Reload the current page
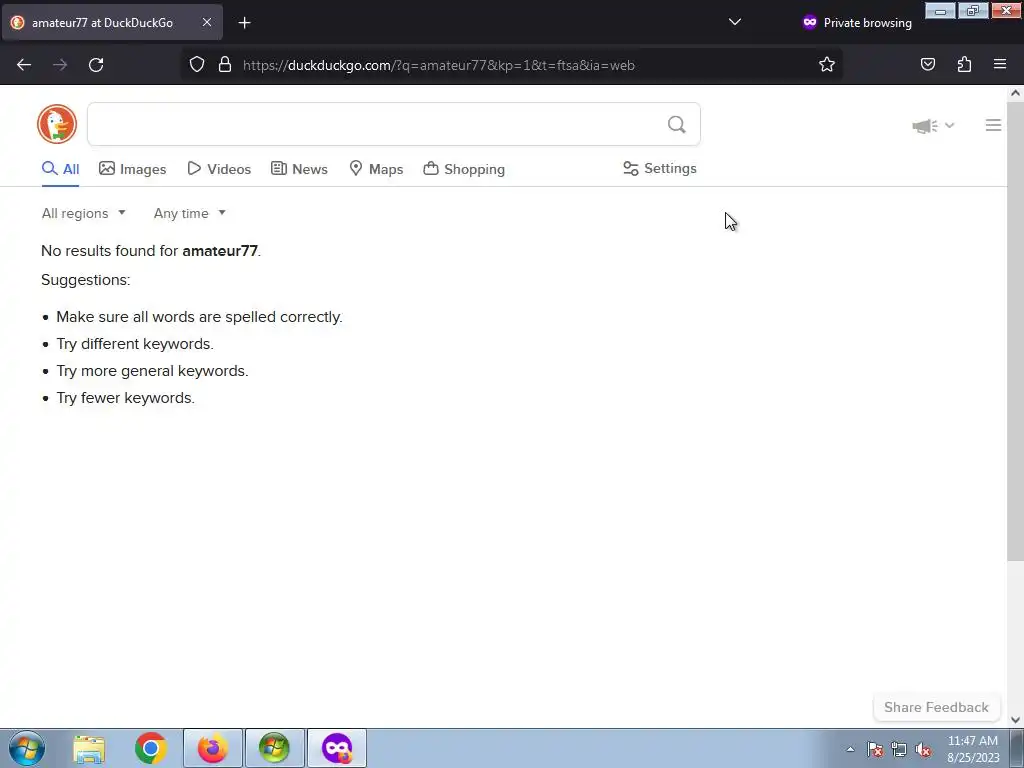Screen dimensions: 1024x768 (x=96, y=65)
